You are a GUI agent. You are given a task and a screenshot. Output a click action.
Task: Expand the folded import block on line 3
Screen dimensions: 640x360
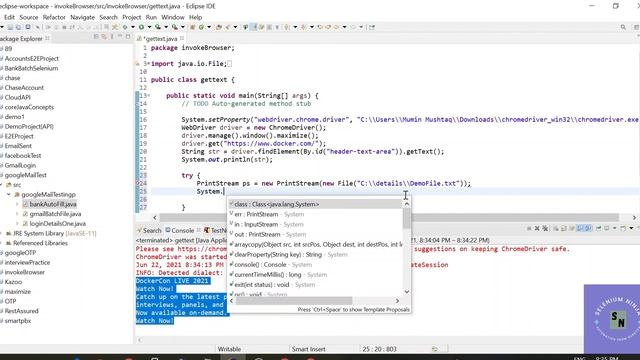pyautogui.click(x=149, y=64)
